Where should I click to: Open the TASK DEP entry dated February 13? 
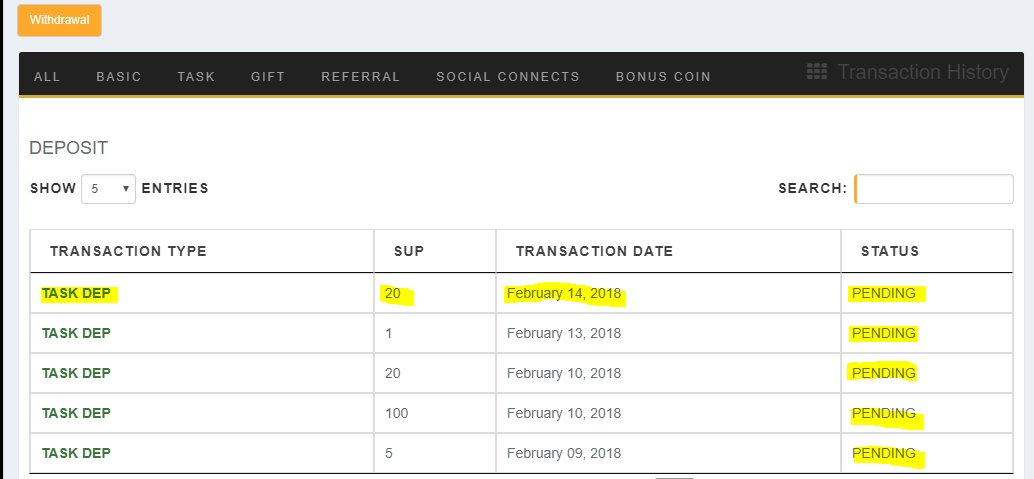pos(76,333)
